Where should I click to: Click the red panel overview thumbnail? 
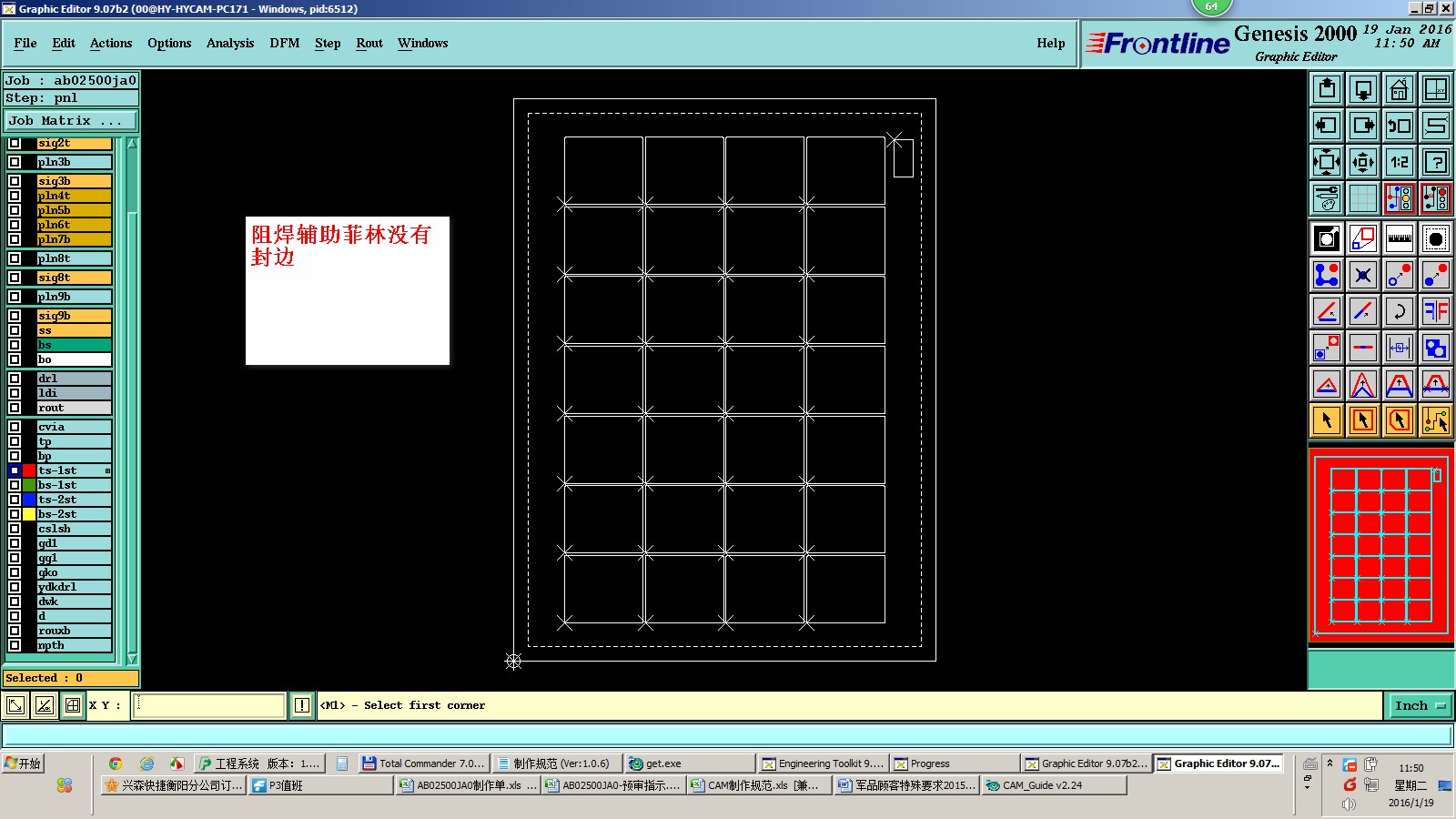[x=1380, y=545]
